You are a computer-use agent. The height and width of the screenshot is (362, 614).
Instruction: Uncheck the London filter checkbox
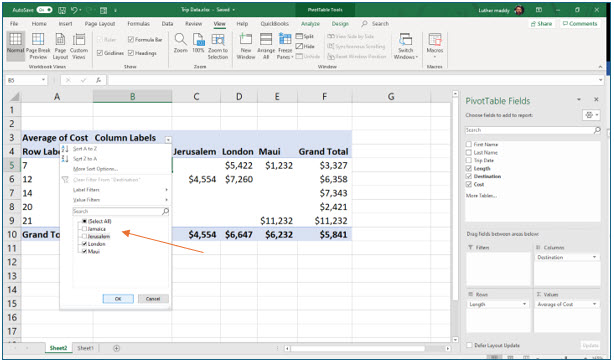tap(84, 244)
